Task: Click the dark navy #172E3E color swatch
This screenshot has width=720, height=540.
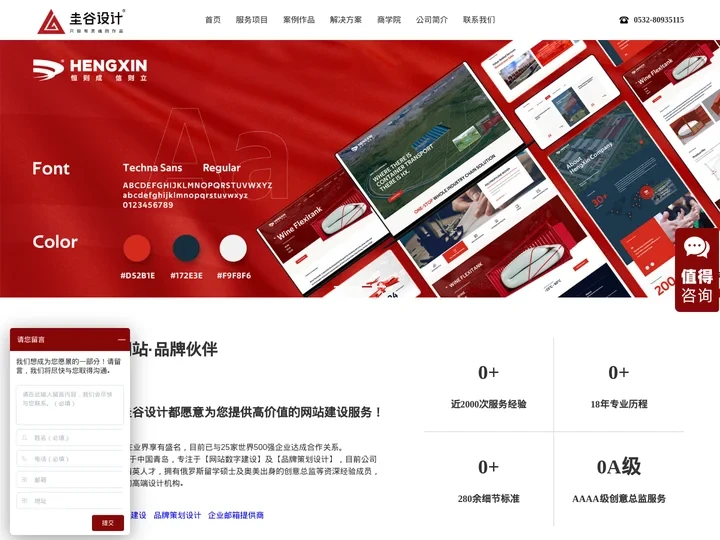Action: 186,248
